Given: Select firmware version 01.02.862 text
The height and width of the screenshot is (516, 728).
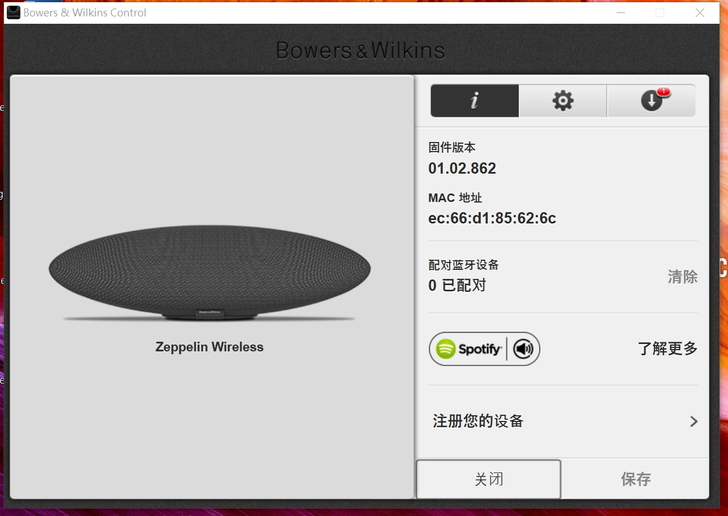Looking at the screenshot, I should (x=462, y=168).
